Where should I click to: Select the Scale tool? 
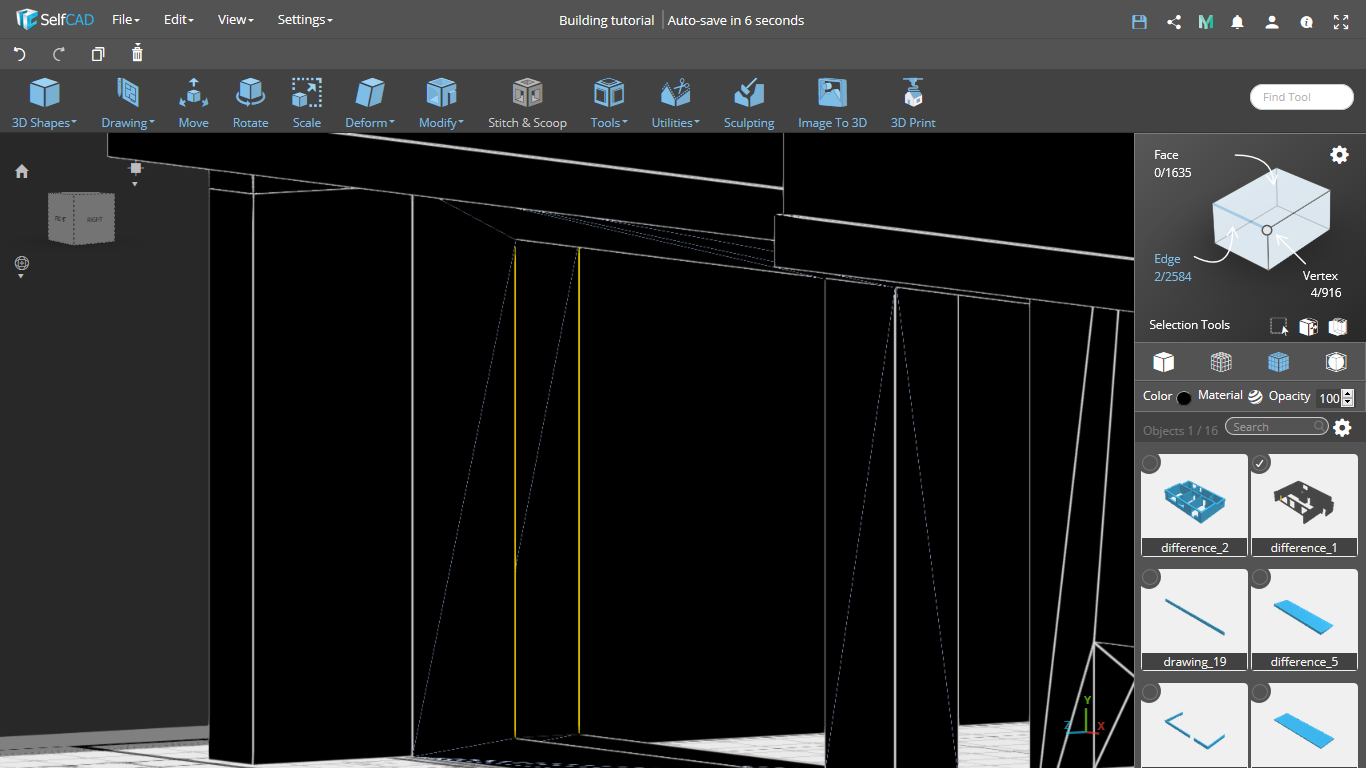point(307,104)
